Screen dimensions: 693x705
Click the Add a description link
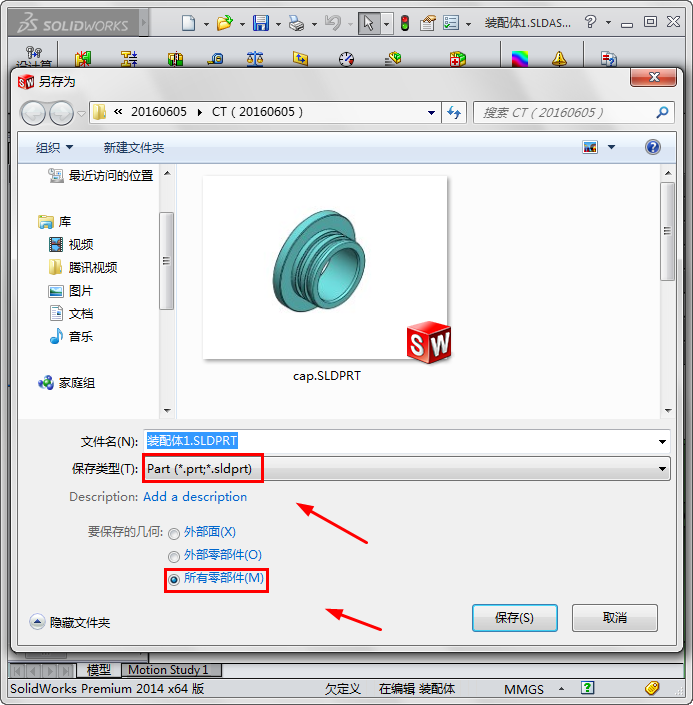[195, 497]
